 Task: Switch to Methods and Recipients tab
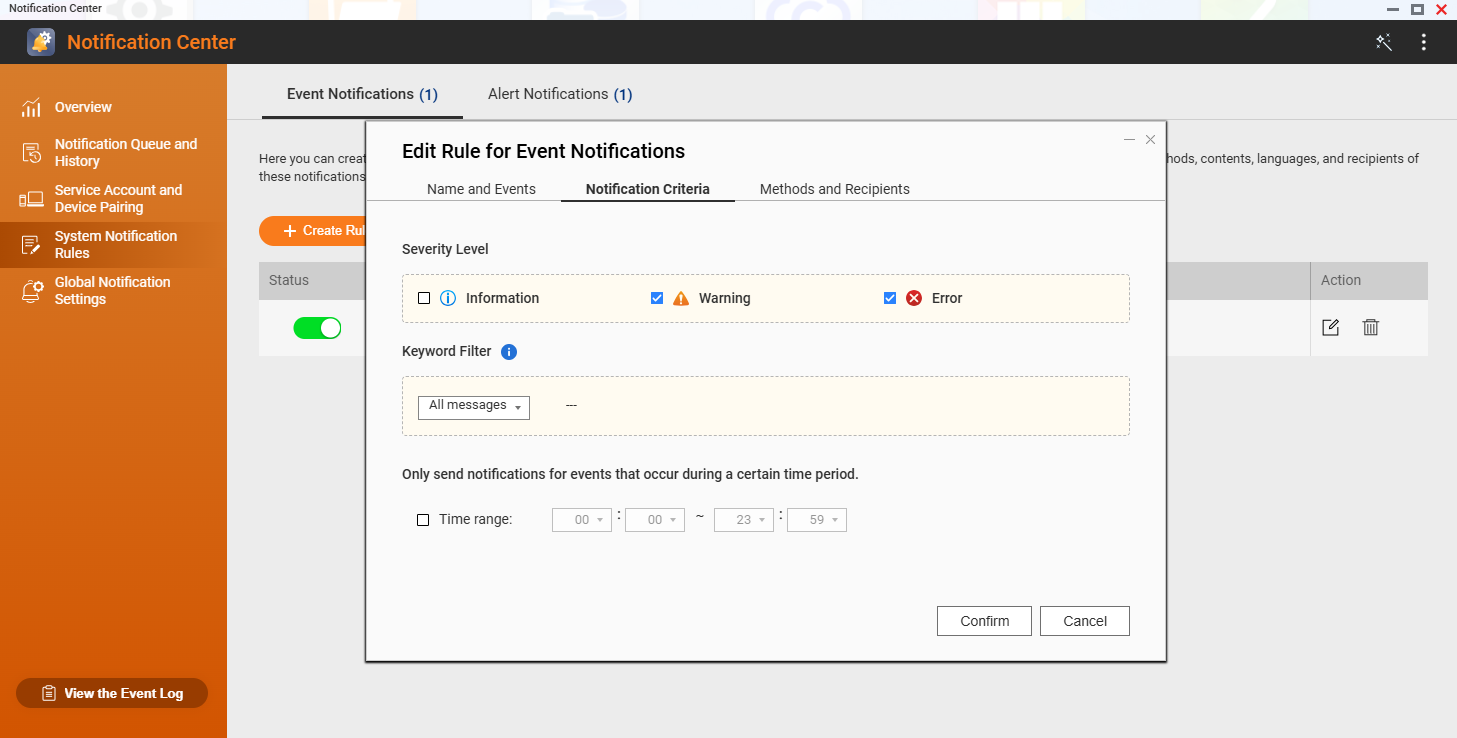[834, 189]
